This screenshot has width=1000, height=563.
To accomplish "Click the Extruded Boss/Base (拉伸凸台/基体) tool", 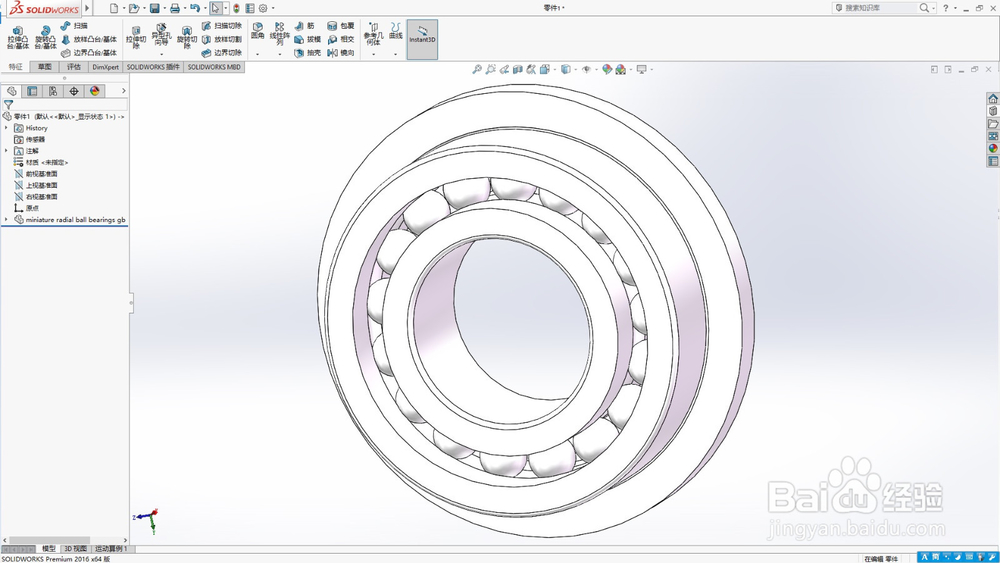I will pyautogui.click(x=18, y=38).
